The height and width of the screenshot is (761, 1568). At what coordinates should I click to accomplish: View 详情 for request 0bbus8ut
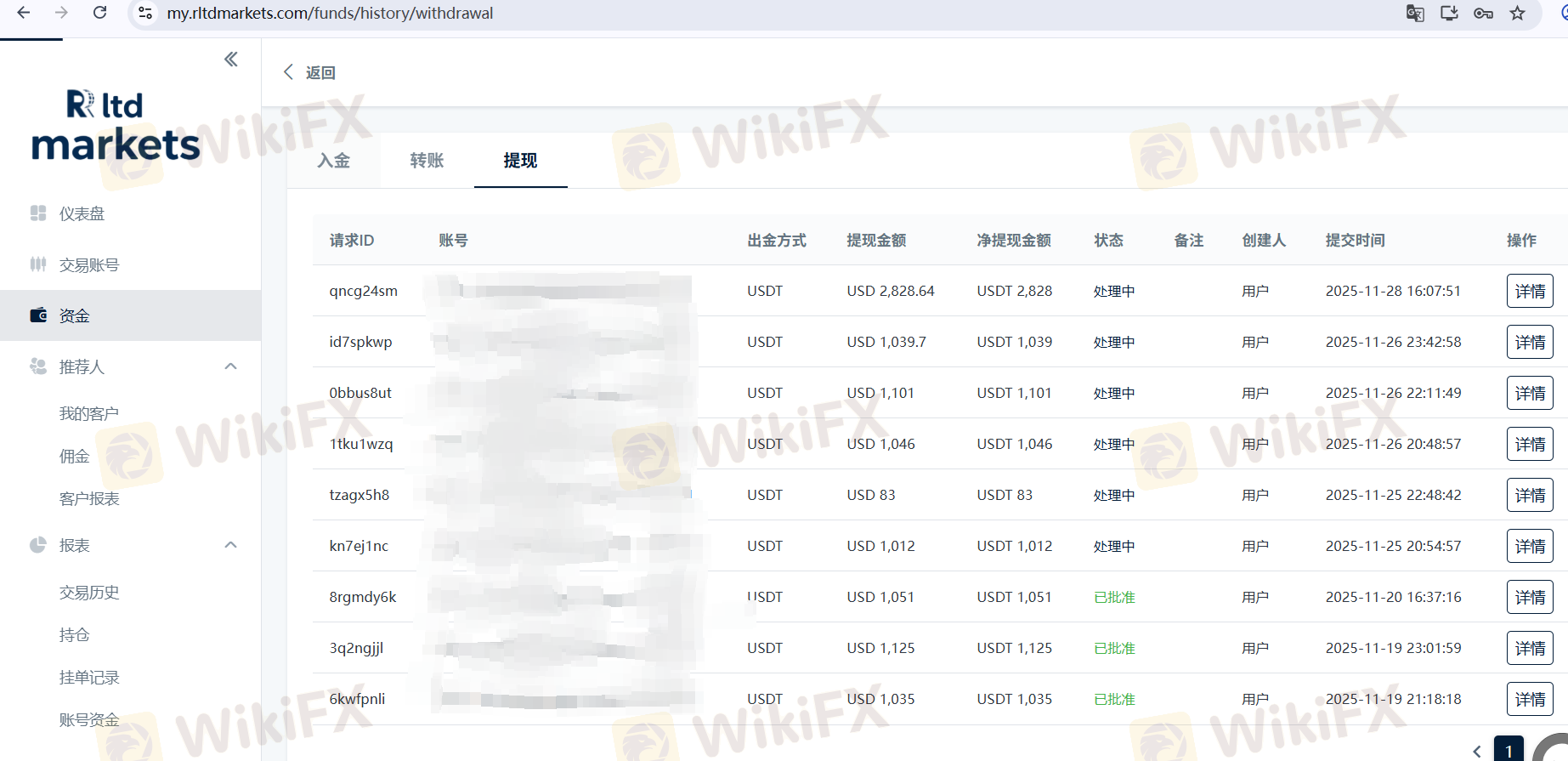pyautogui.click(x=1530, y=393)
